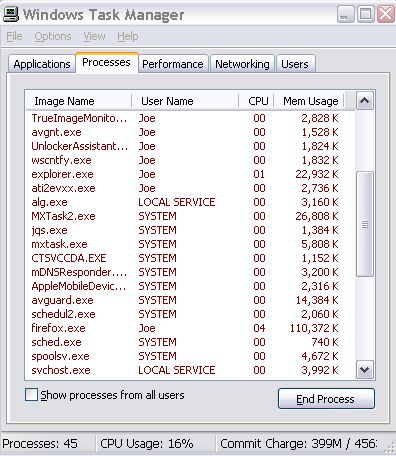Sort by Mem Usage column header
The height and width of the screenshot is (456, 396).
pos(309,101)
